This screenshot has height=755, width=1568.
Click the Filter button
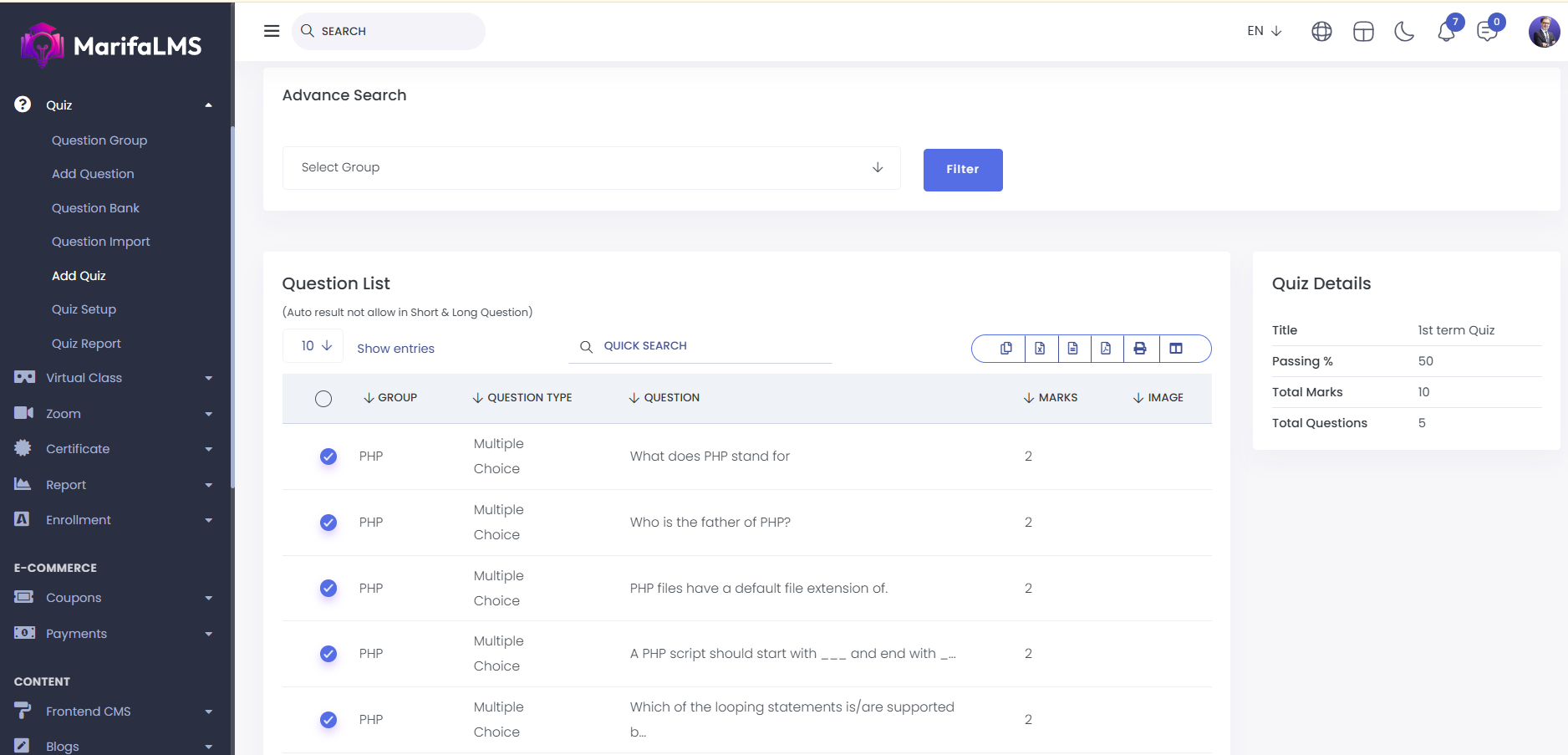pyautogui.click(x=962, y=170)
